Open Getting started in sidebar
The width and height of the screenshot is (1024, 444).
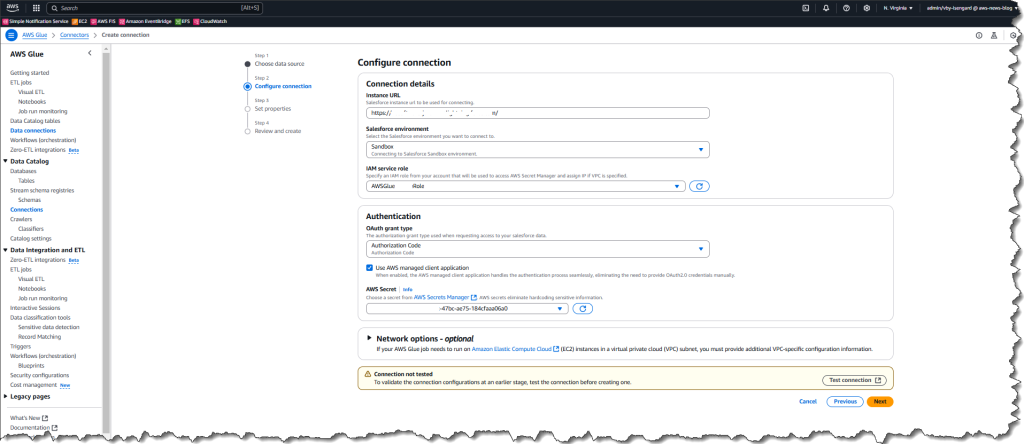29,72
